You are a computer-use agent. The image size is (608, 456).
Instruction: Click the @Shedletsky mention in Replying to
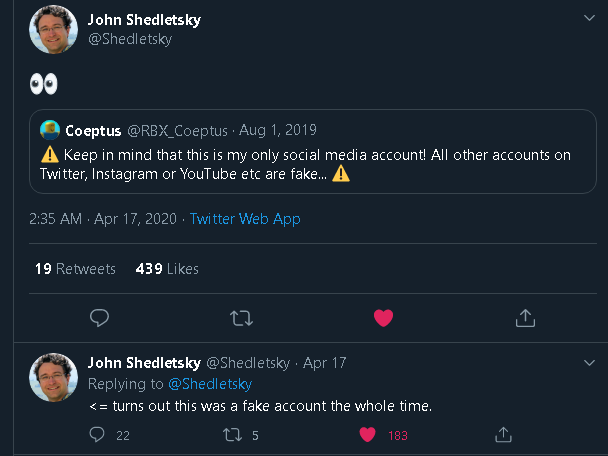[x=210, y=384]
